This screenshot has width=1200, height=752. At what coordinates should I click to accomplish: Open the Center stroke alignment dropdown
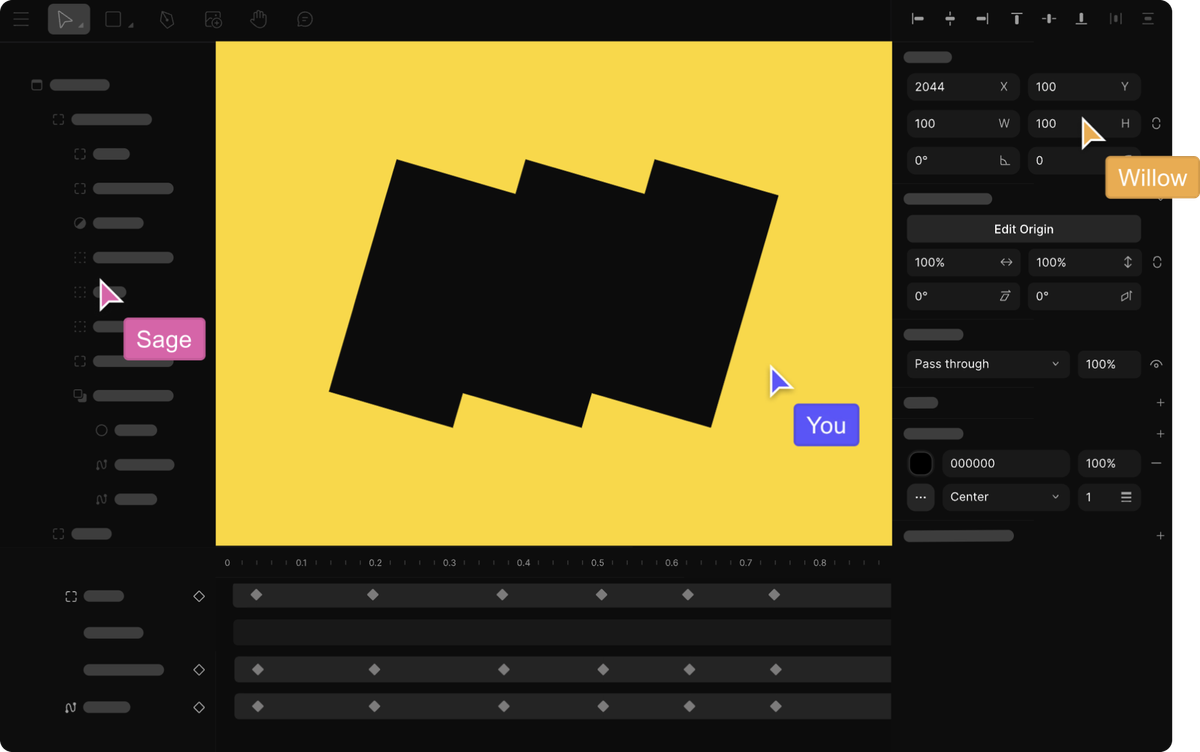1004,497
